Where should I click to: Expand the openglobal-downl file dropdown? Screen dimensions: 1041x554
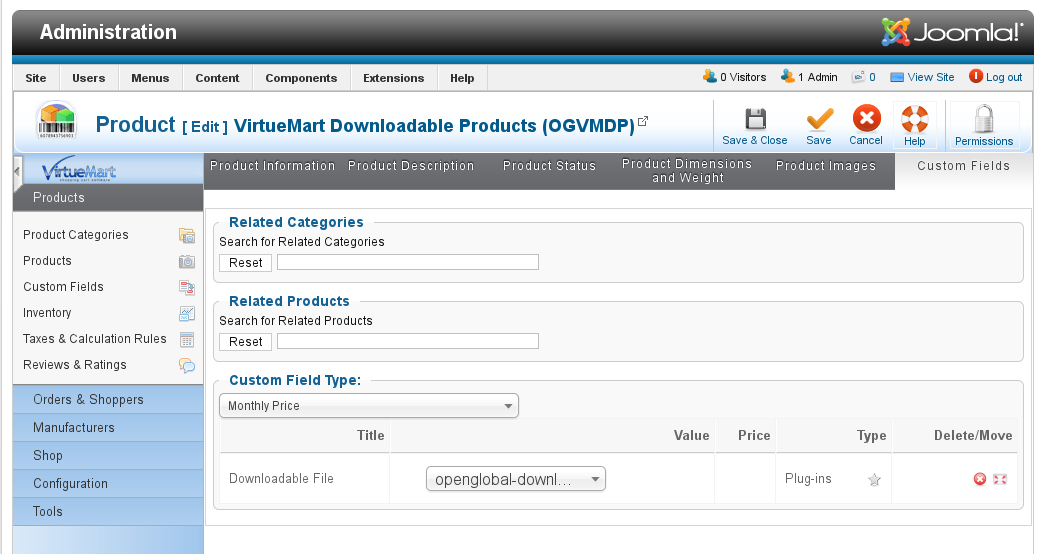[516, 479]
